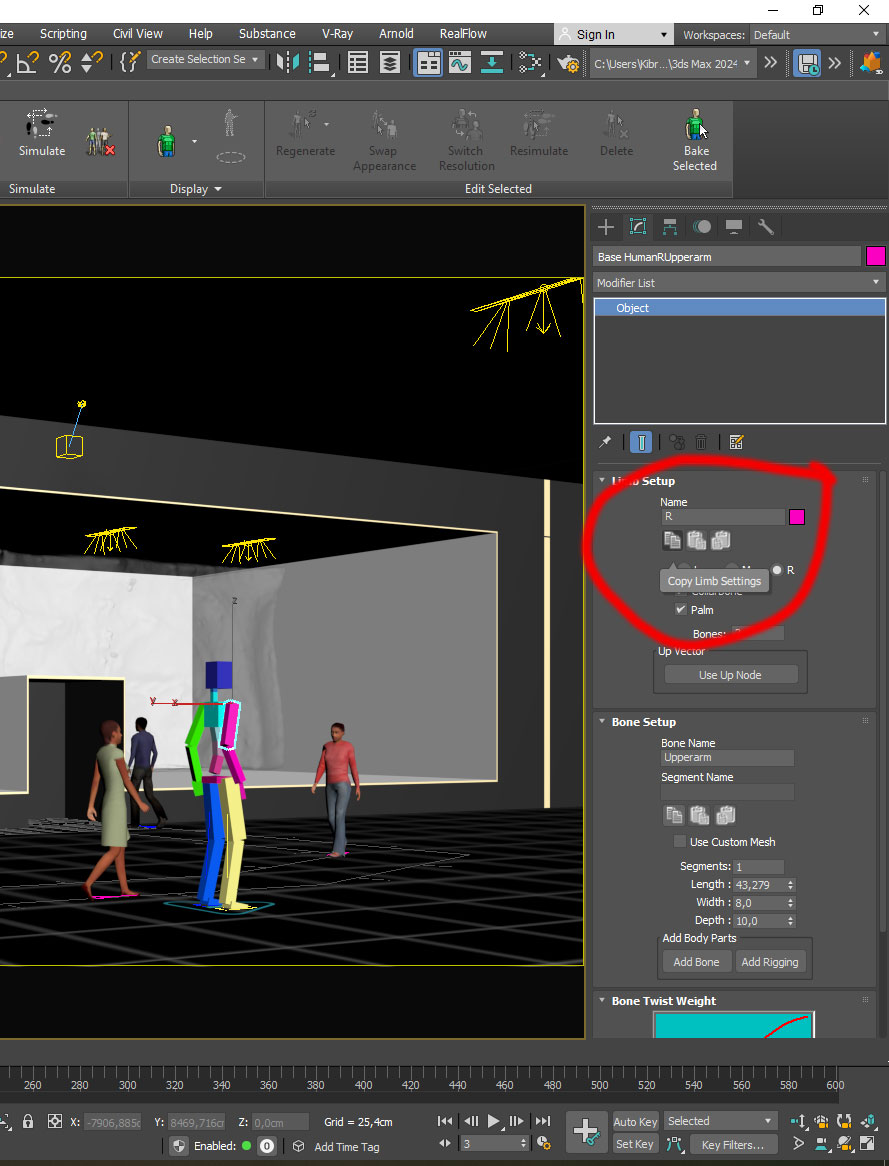889x1166 pixels.
Task: Click the Add Bone button
Action: coord(696,962)
